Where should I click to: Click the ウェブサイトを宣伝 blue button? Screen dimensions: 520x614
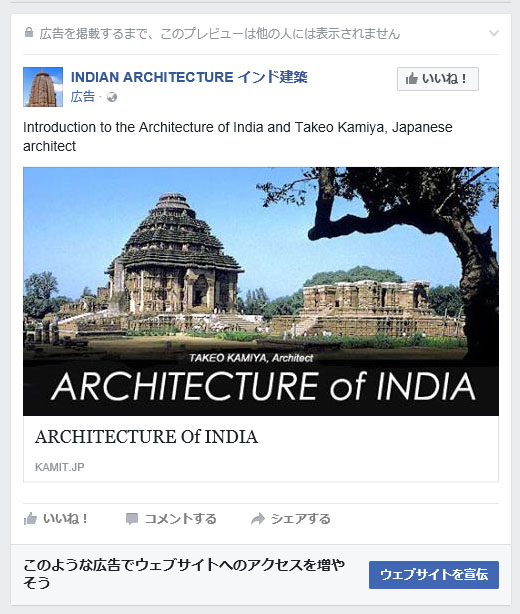tap(434, 575)
